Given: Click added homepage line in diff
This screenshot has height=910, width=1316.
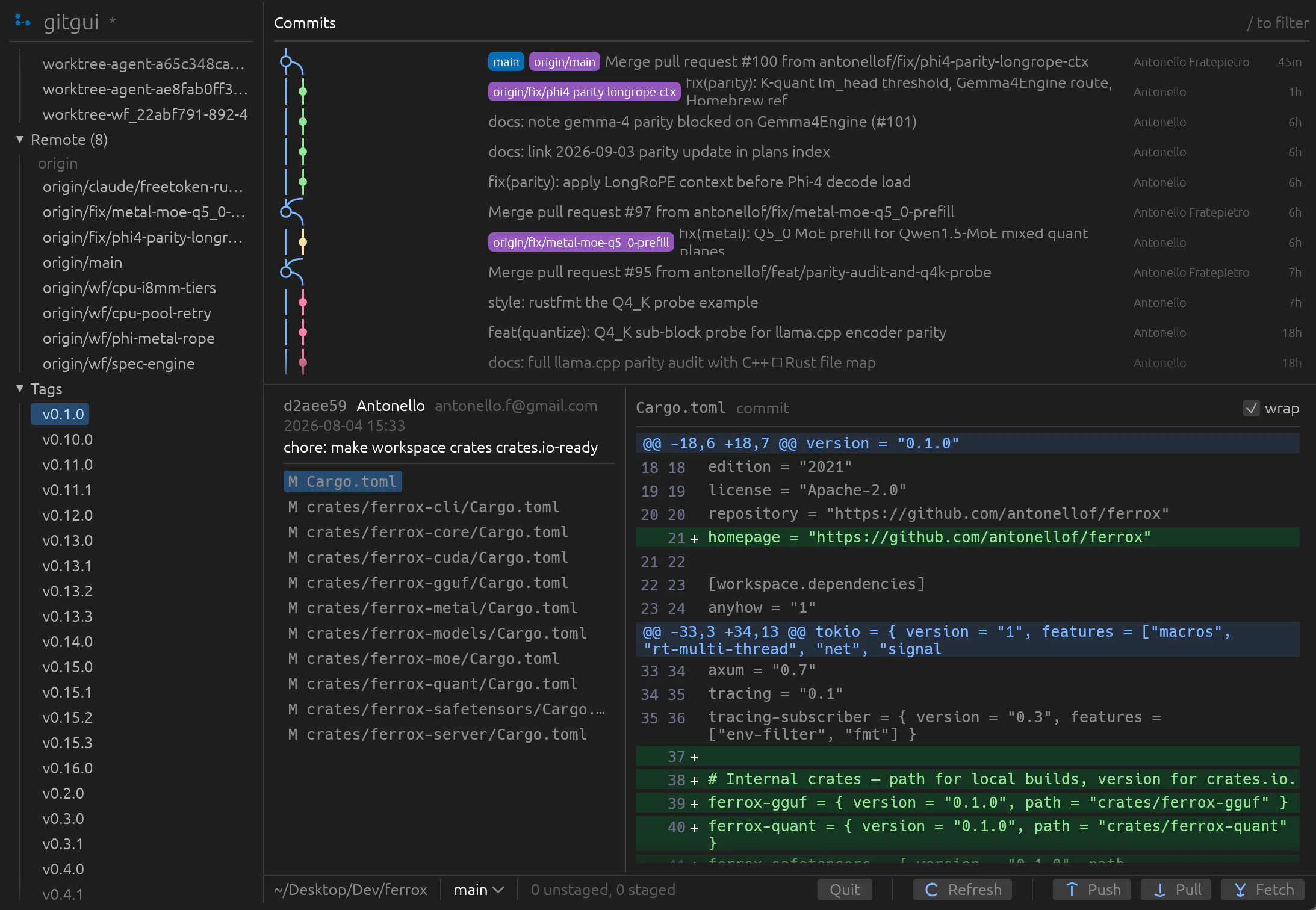Looking at the screenshot, I should point(967,537).
